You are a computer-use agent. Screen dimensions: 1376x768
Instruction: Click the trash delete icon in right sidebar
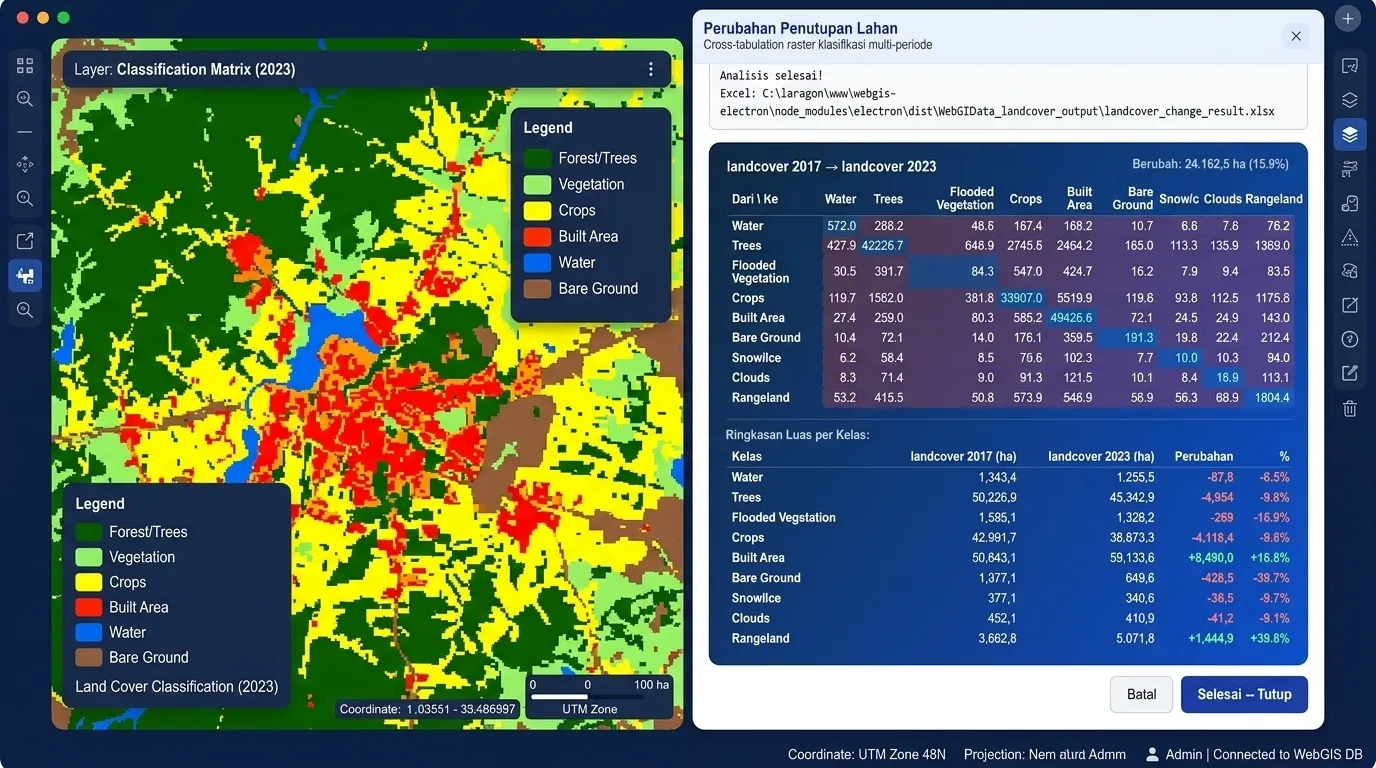pyautogui.click(x=1350, y=408)
